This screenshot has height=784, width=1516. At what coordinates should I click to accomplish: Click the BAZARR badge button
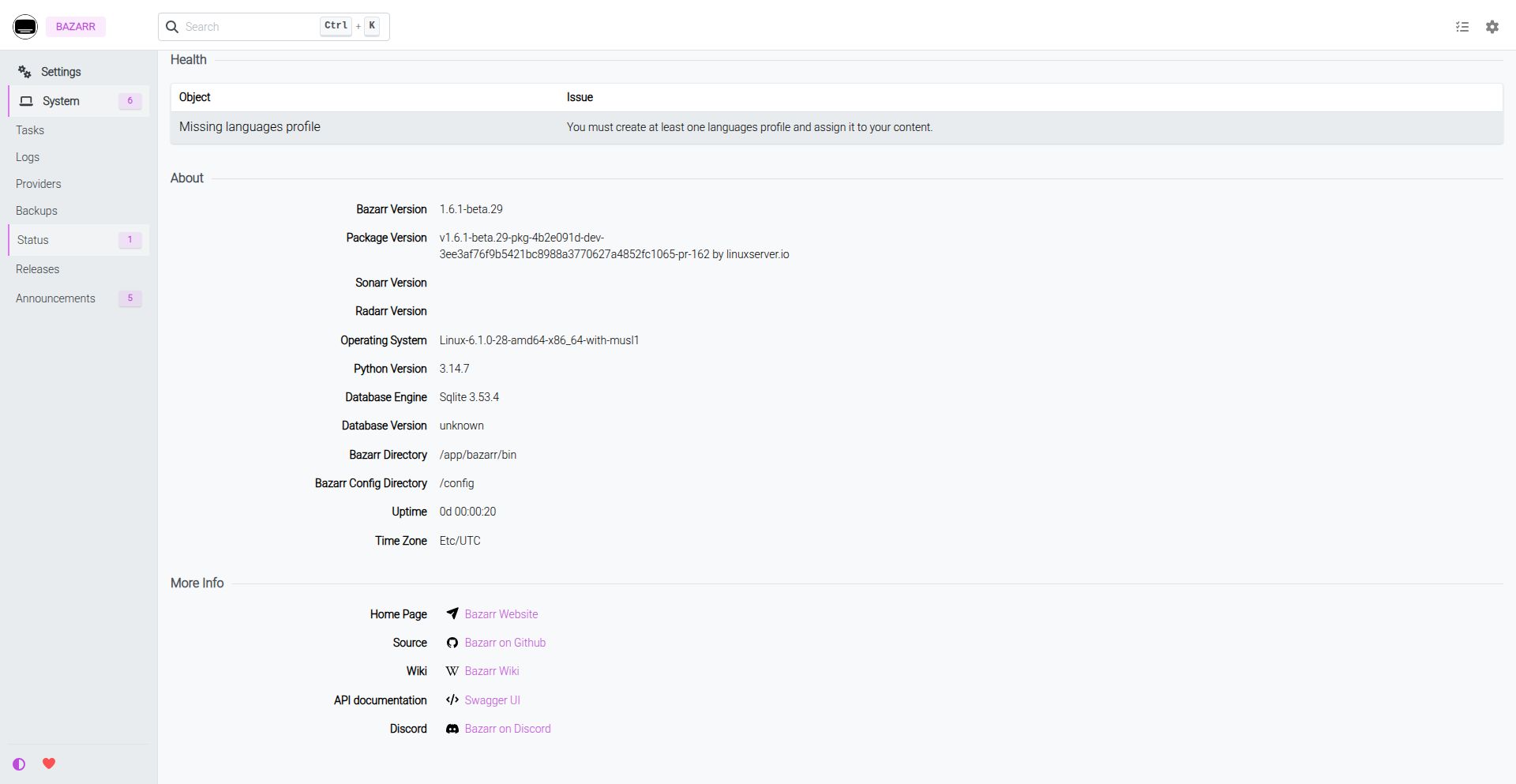click(76, 27)
